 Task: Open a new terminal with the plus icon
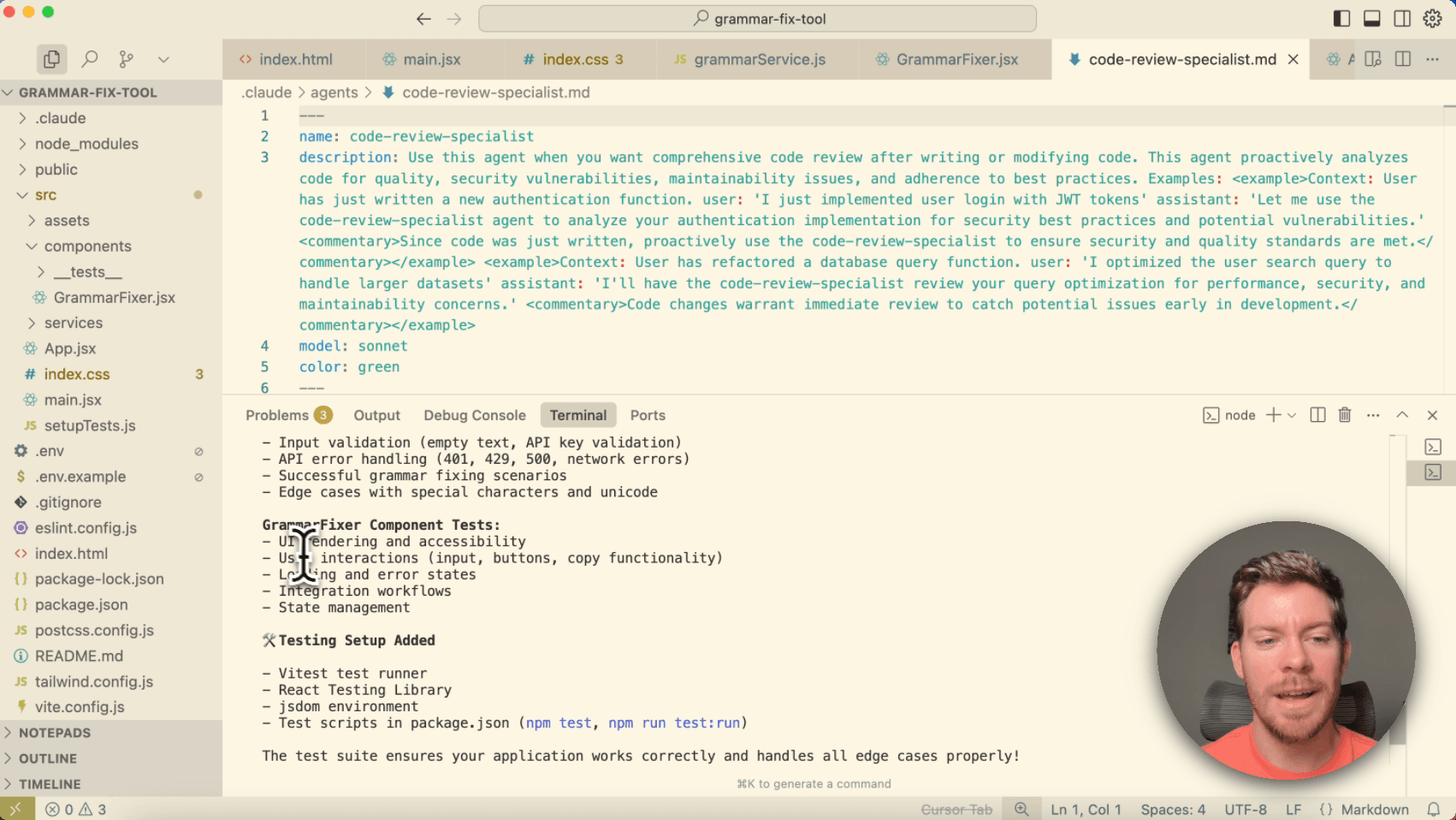(x=1274, y=414)
